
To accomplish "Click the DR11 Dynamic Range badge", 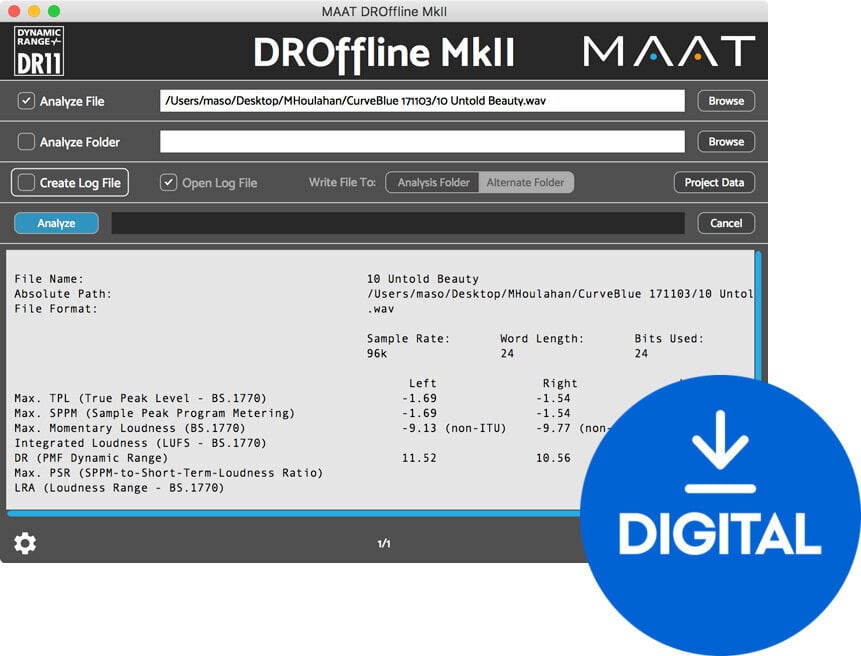I will (38, 51).
